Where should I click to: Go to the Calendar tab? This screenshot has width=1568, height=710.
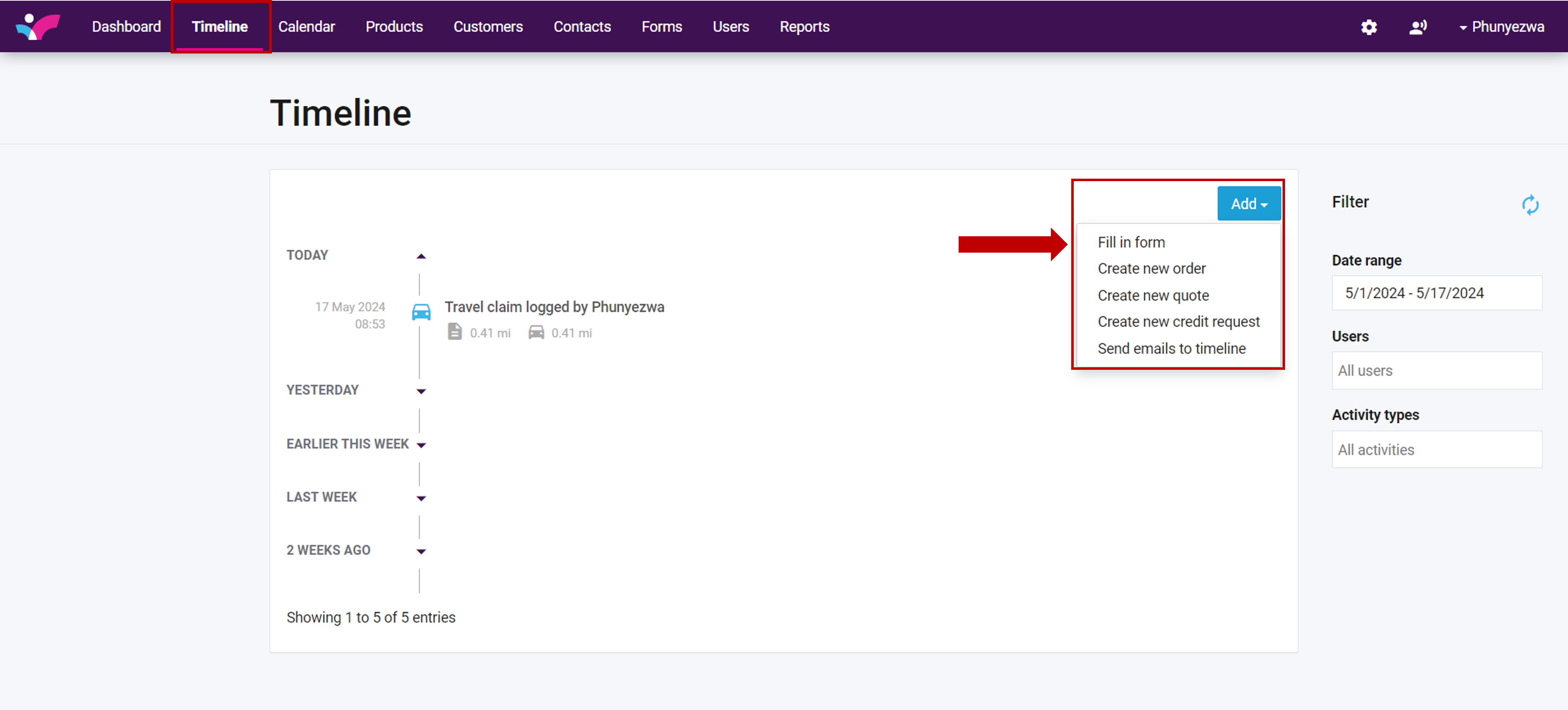tap(306, 27)
